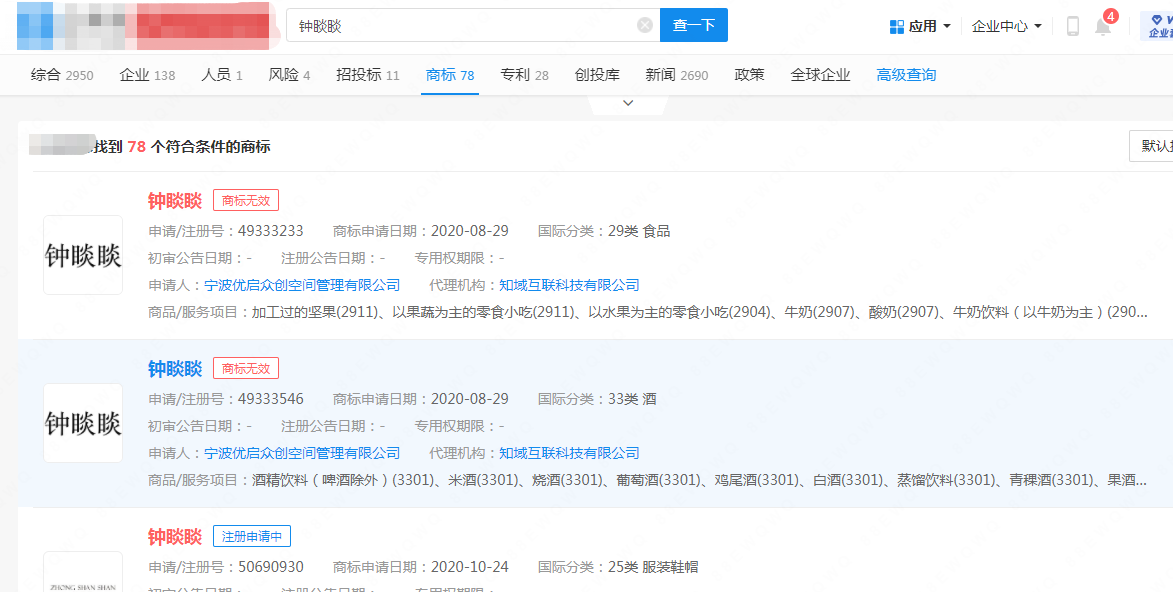Click the 查一下 search button
Image resolution: width=1173 pixels, height=592 pixels.
[x=693, y=25]
